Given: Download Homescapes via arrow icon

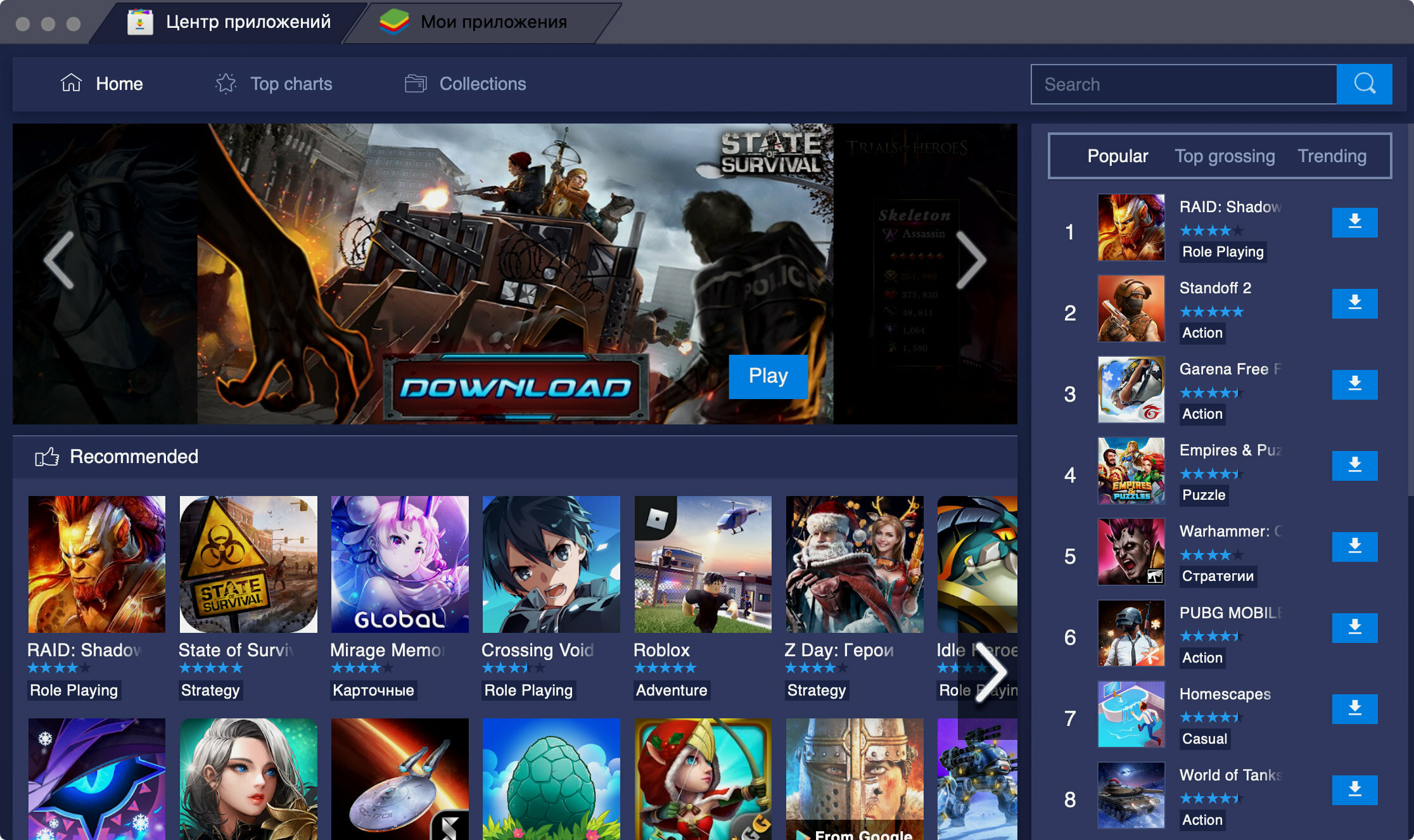Looking at the screenshot, I should (x=1354, y=709).
